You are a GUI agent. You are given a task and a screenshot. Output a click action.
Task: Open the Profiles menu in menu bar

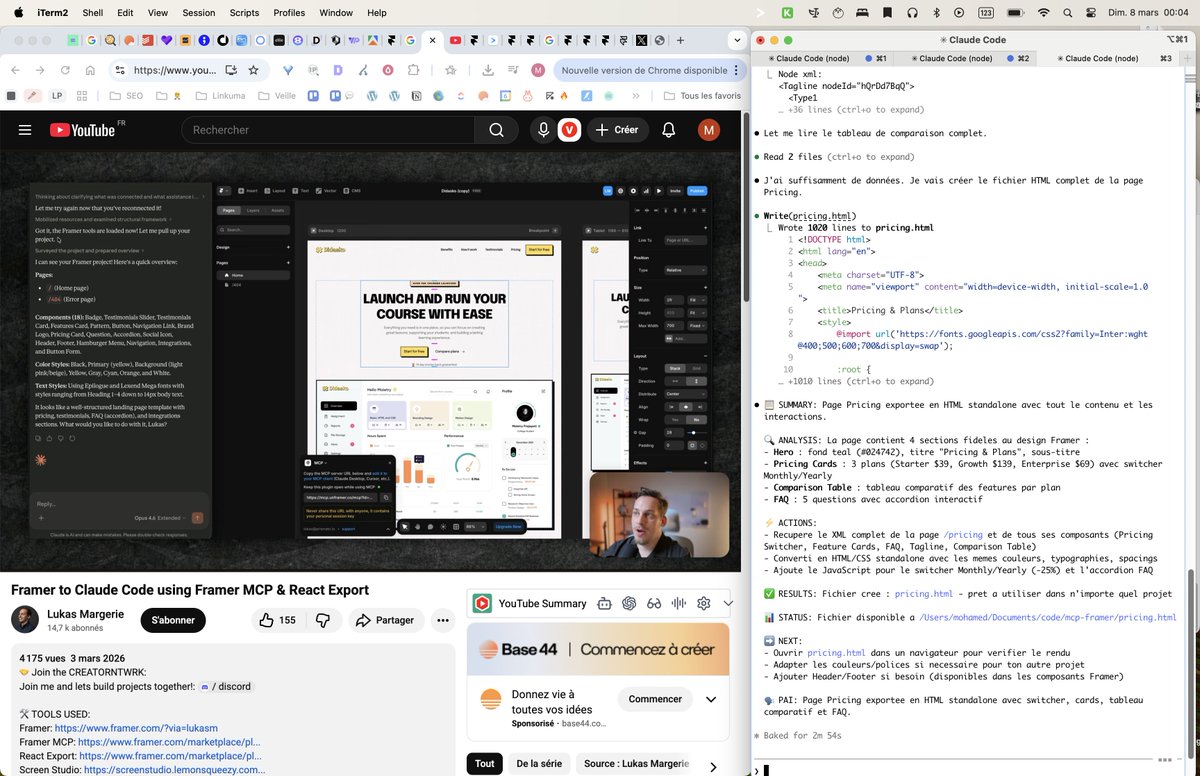pos(289,13)
